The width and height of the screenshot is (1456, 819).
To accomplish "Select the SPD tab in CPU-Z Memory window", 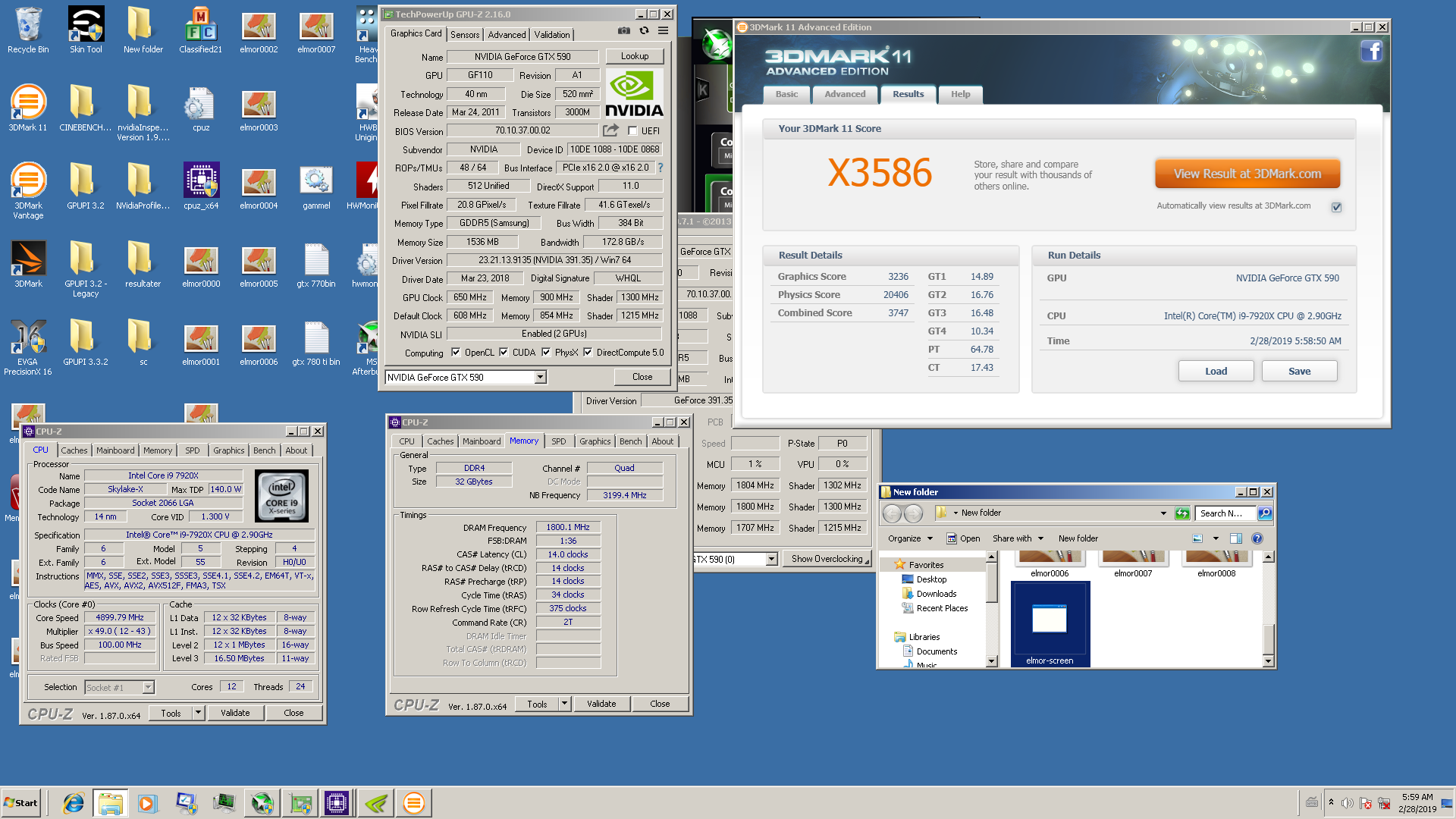I will pos(559,441).
